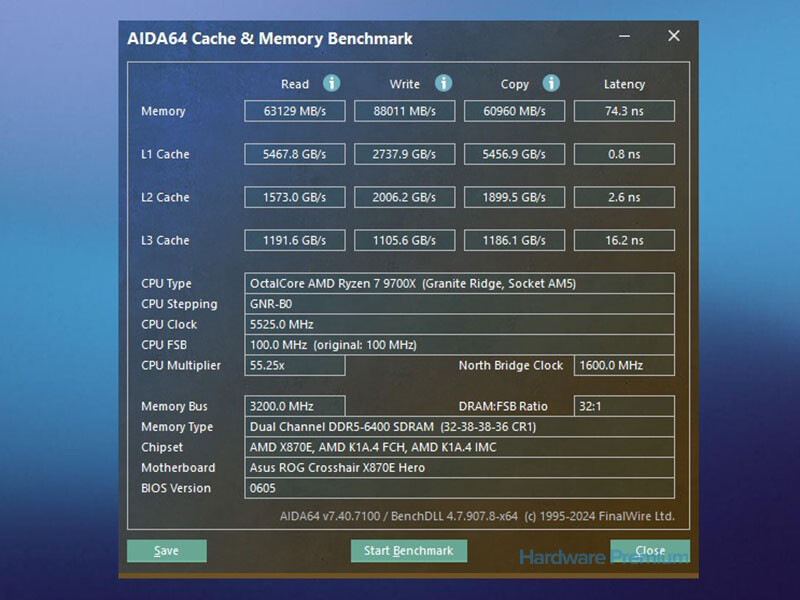Screen dimensions: 800x600
Task: Click the CPU Type field Ryzen 7 9700X
Action: [x=460, y=284]
